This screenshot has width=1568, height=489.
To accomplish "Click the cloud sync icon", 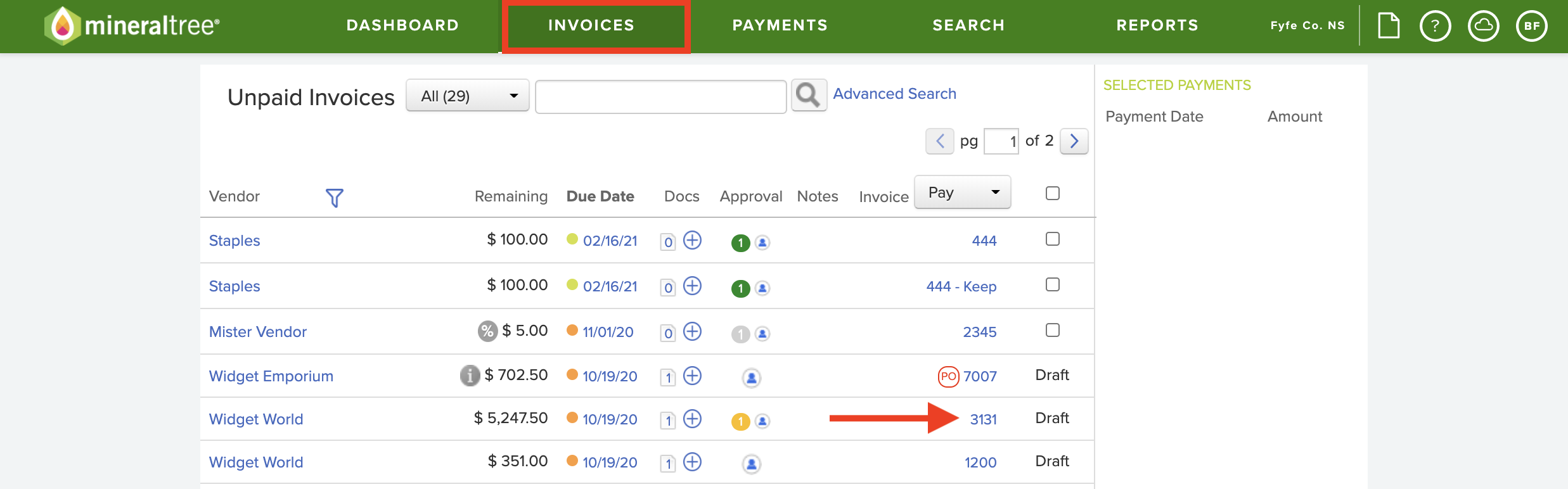I will (x=1484, y=26).
